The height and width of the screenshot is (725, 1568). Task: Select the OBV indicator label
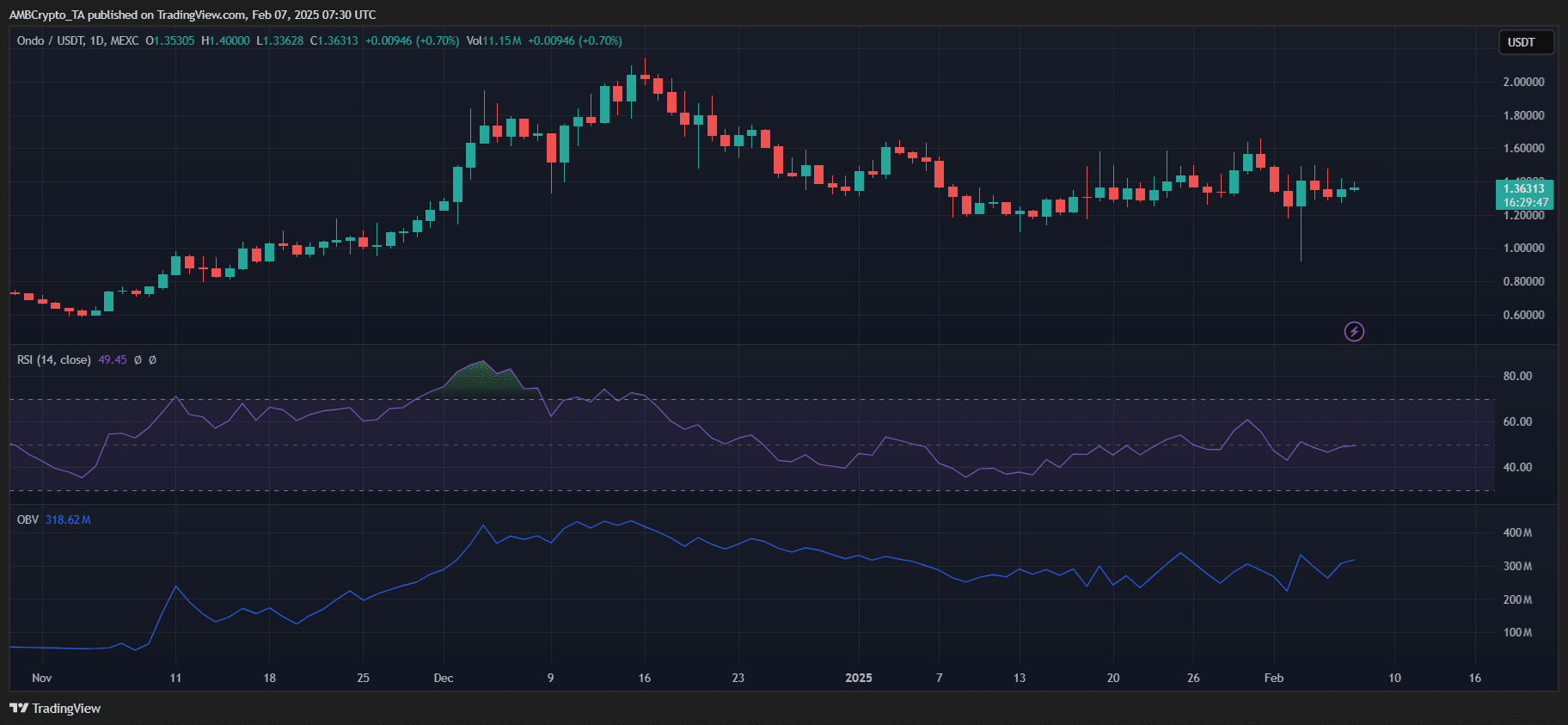click(28, 519)
